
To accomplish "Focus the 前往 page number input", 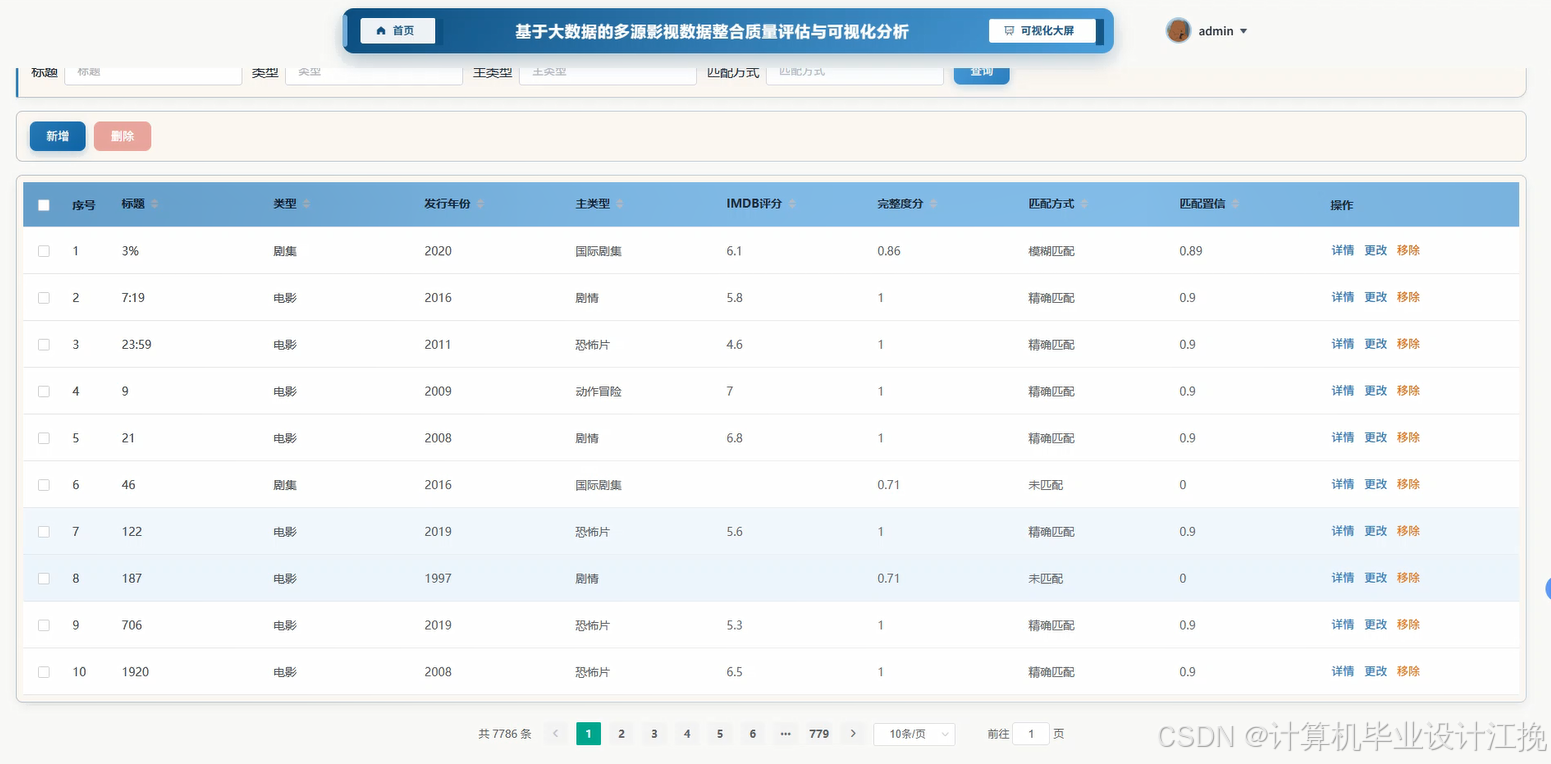I will (1031, 734).
